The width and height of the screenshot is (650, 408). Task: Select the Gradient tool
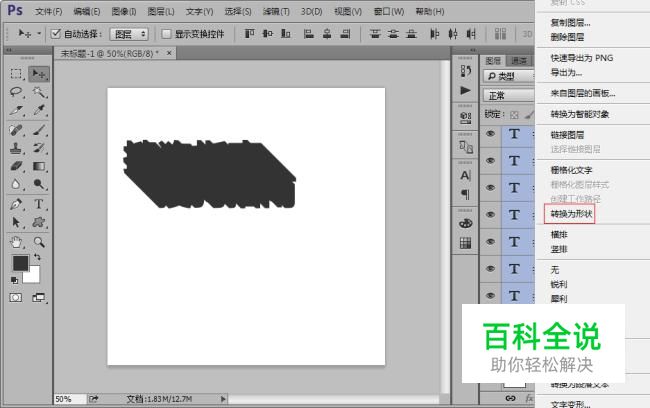tap(39, 166)
